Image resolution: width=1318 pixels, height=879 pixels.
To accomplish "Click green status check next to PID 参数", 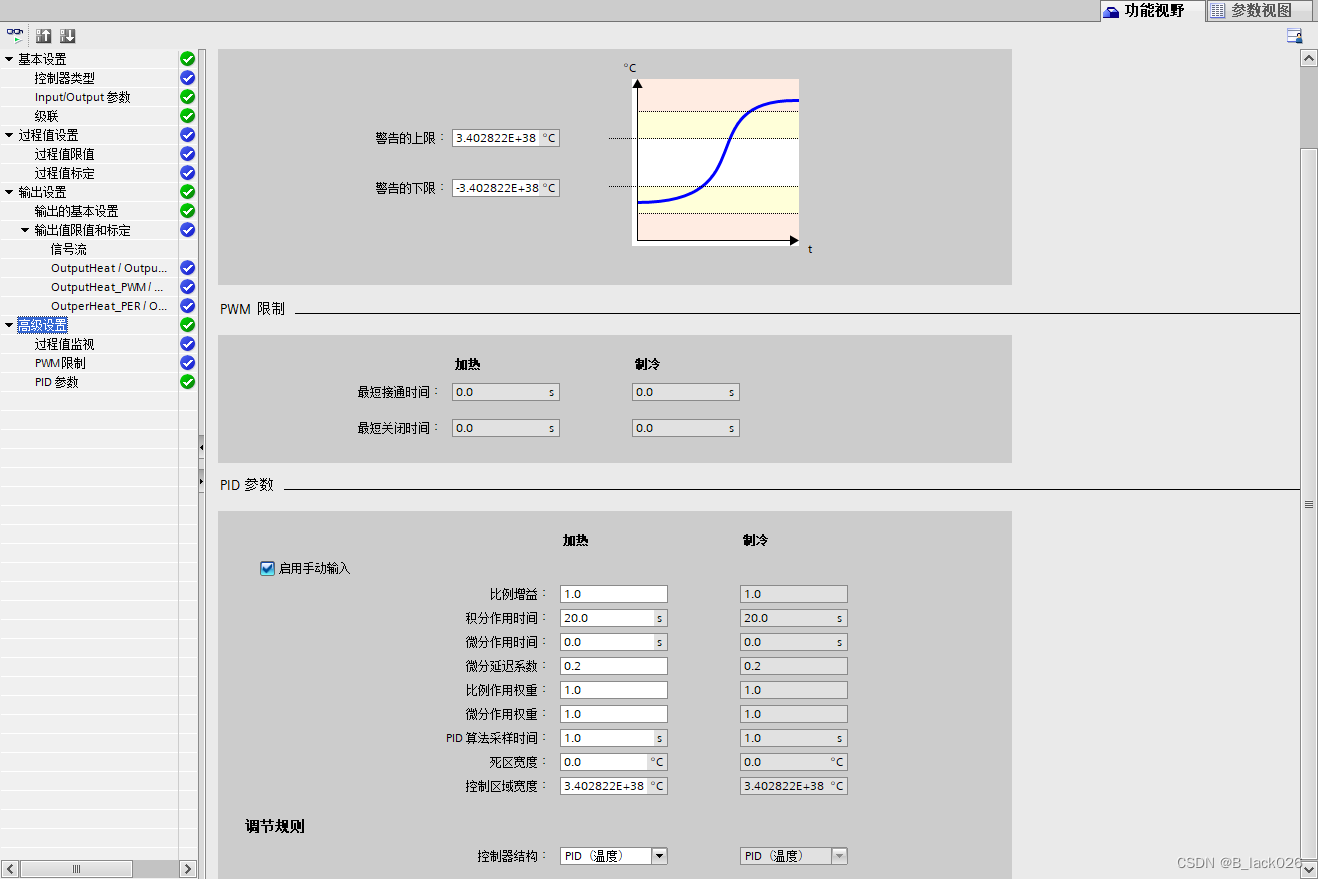I will click(x=187, y=382).
